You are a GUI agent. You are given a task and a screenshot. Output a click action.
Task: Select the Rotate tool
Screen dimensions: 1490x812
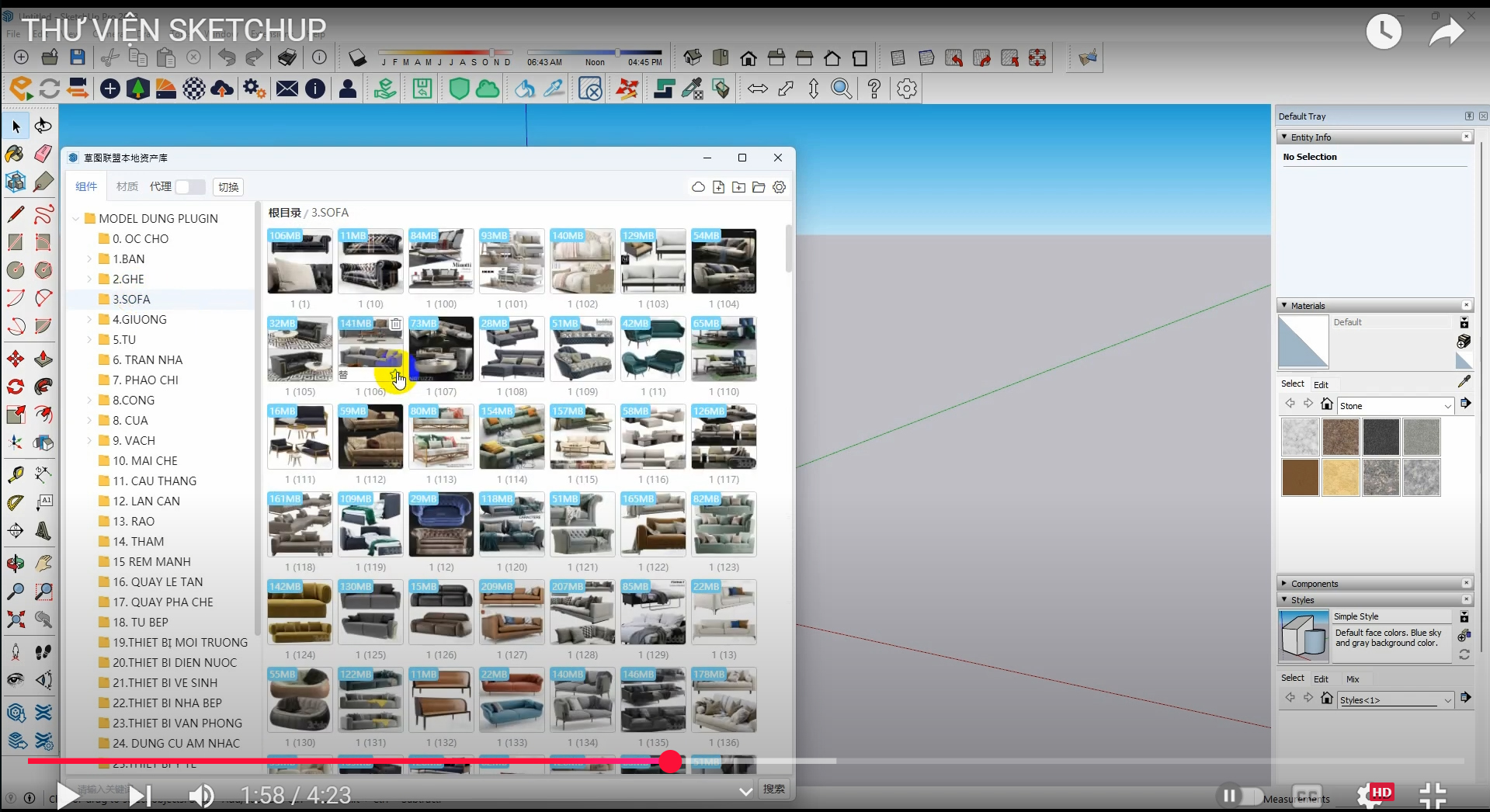tap(16, 387)
